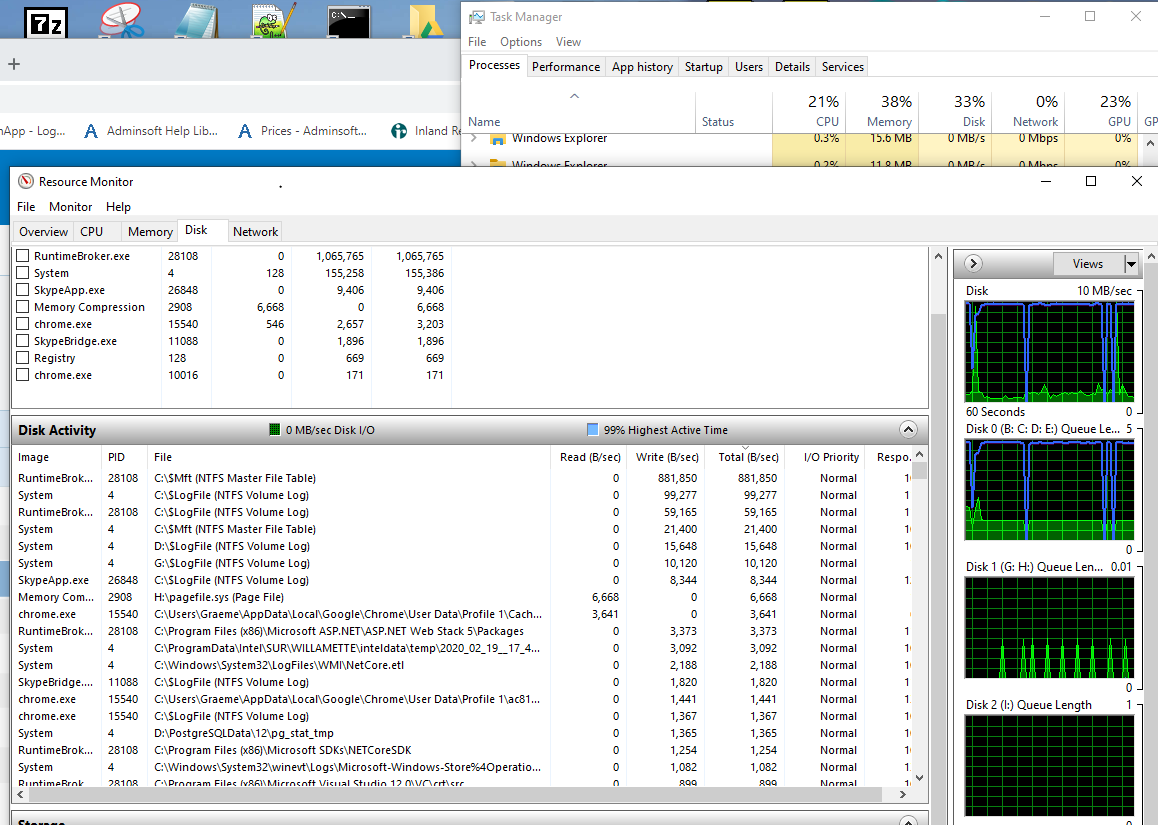Viewport: 1158px width, 825px height.
Task: Tick the chrome.exe PID 15540 checkbox
Action: 23,324
